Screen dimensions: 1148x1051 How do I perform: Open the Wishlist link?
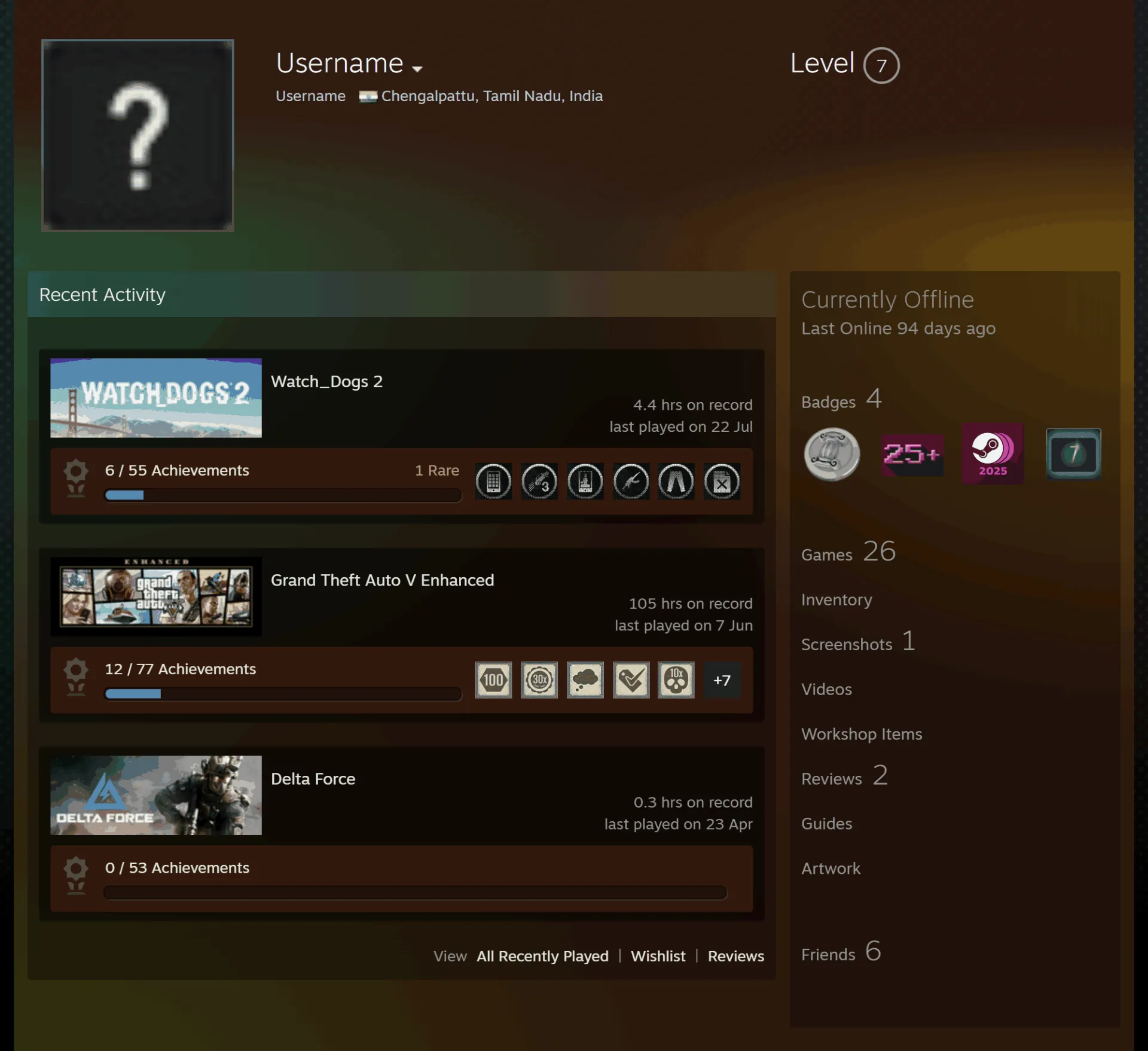(658, 956)
